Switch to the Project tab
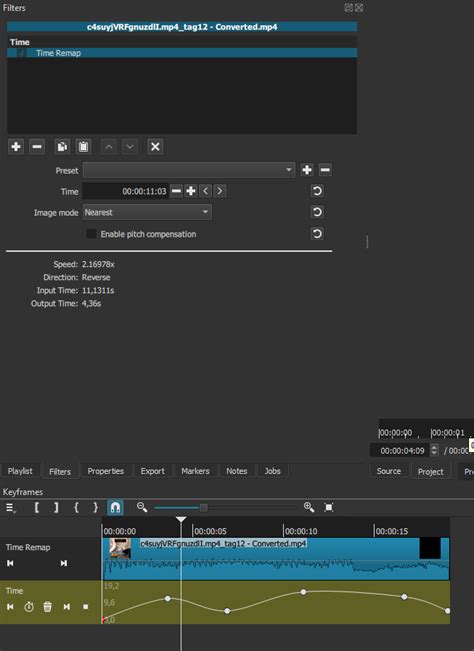The height and width of the screenshot is (651, 474). click(x=430, y=472)
